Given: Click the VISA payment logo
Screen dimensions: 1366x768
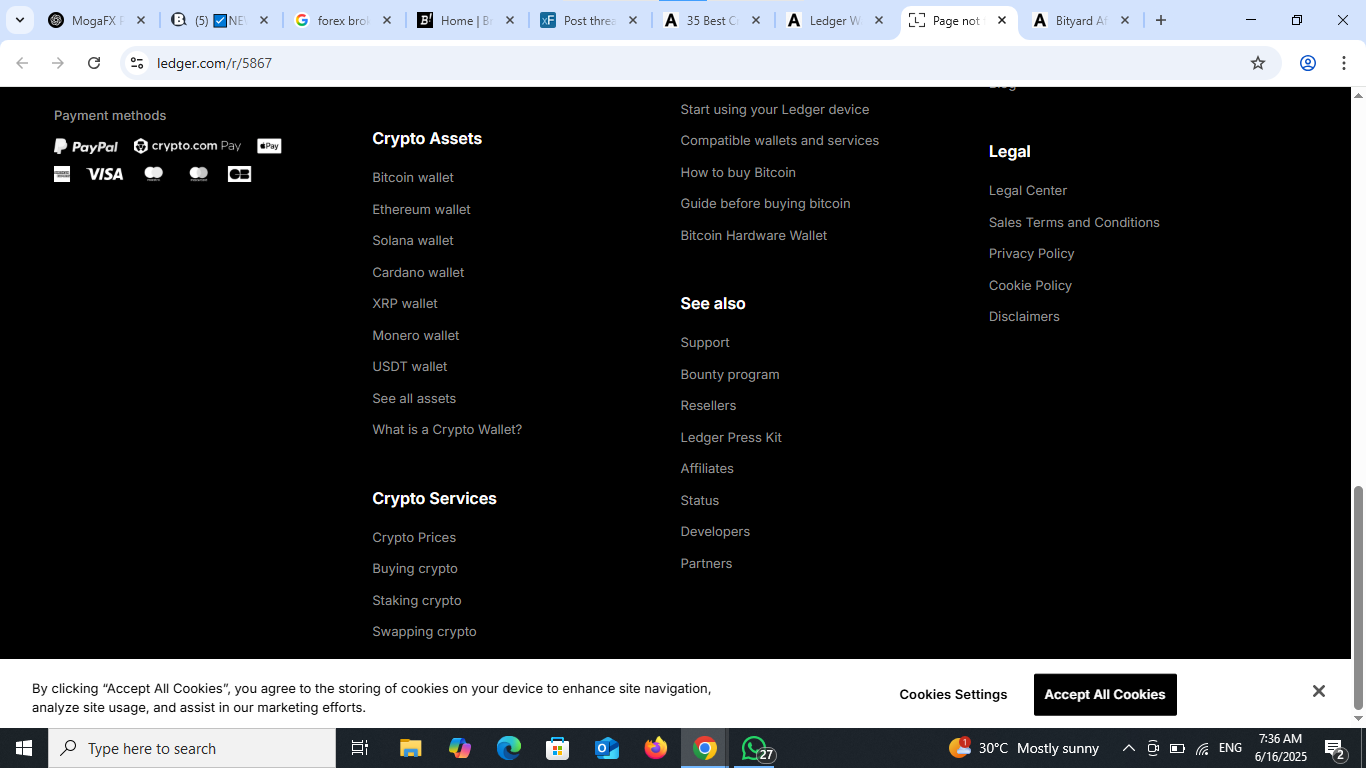Looking at the screenshot, I should (x=105, y=174).
